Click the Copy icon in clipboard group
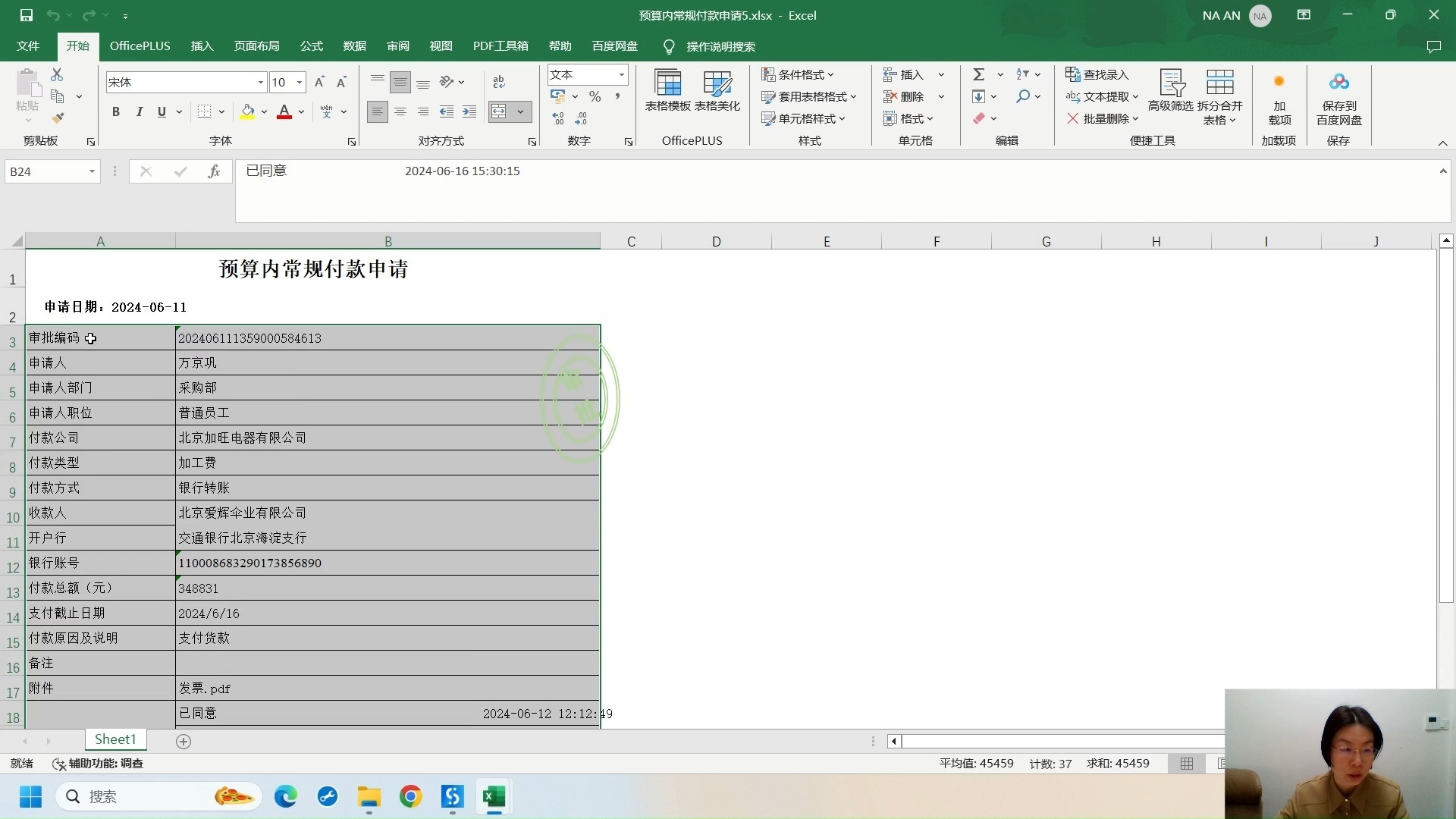1456x819 pixels. [x=57, y=96]
